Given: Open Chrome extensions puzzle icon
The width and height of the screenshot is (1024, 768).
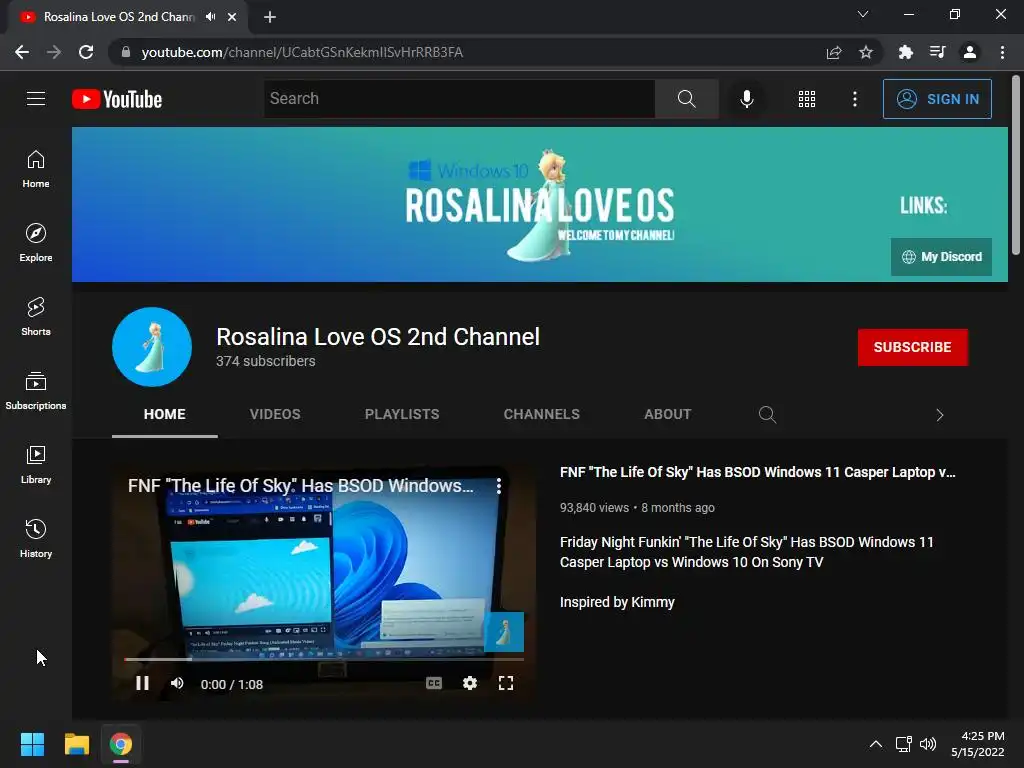Looking at the screenshot, I should click(x=905, y=52).
